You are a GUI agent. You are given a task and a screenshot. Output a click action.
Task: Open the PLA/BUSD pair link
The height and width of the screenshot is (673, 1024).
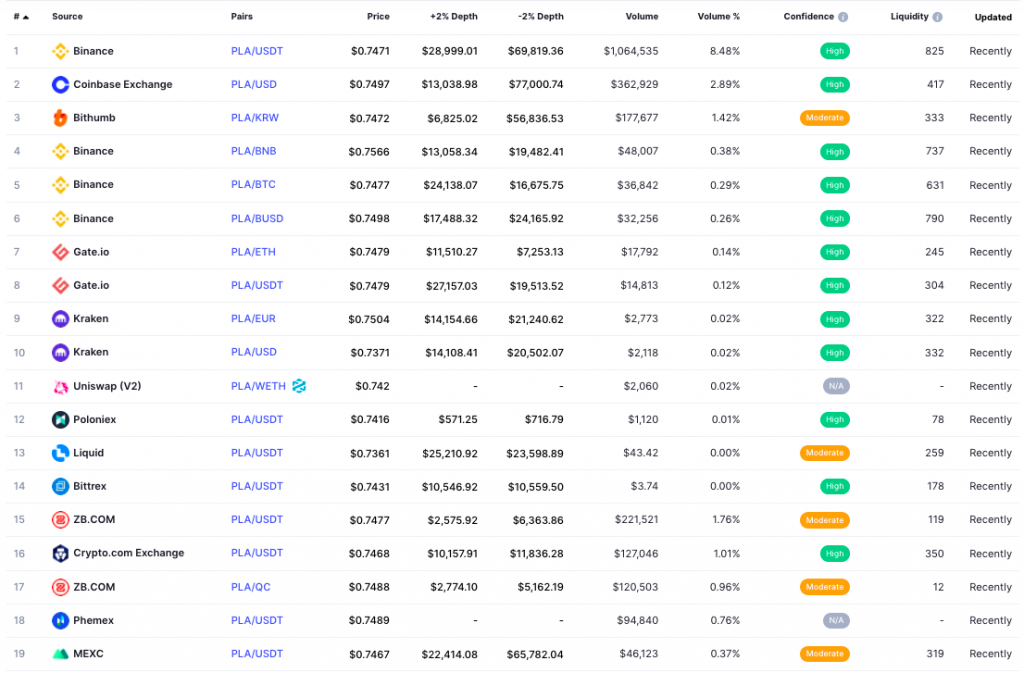pyautogui.click(x=257, y=219)
